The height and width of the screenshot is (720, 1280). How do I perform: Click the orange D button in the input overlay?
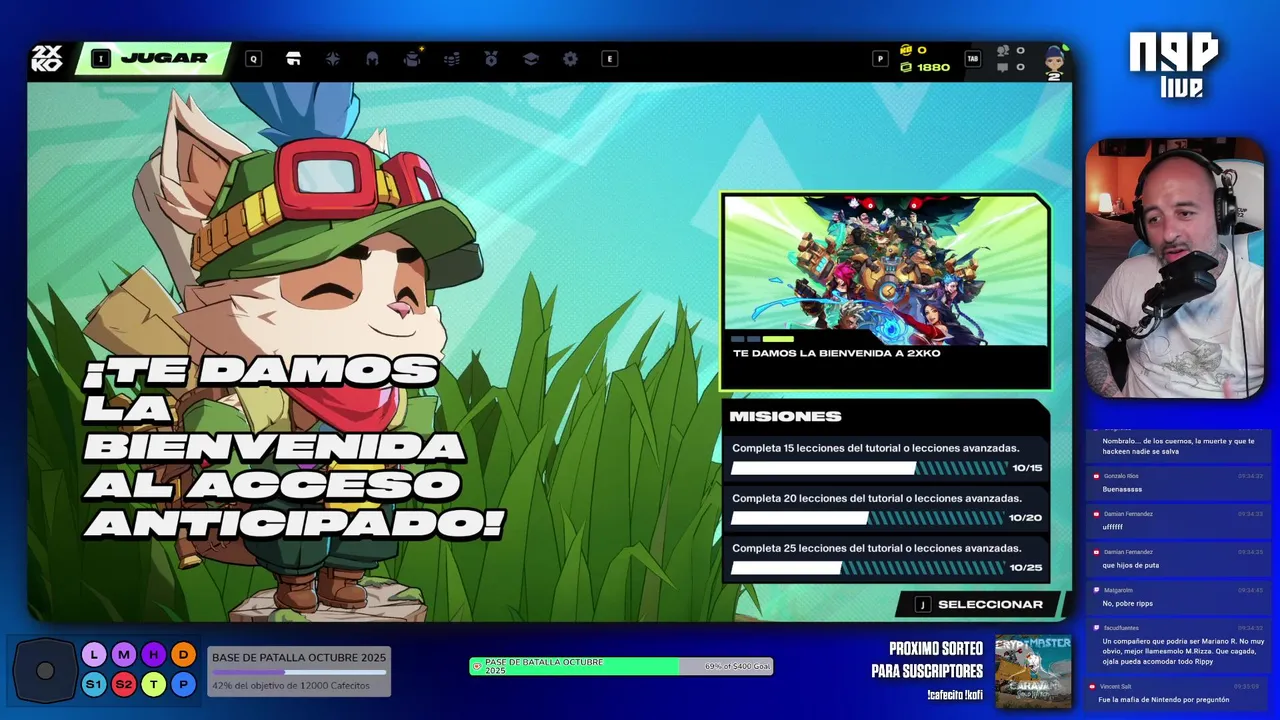pyautogui.click(x=183, y=655)
